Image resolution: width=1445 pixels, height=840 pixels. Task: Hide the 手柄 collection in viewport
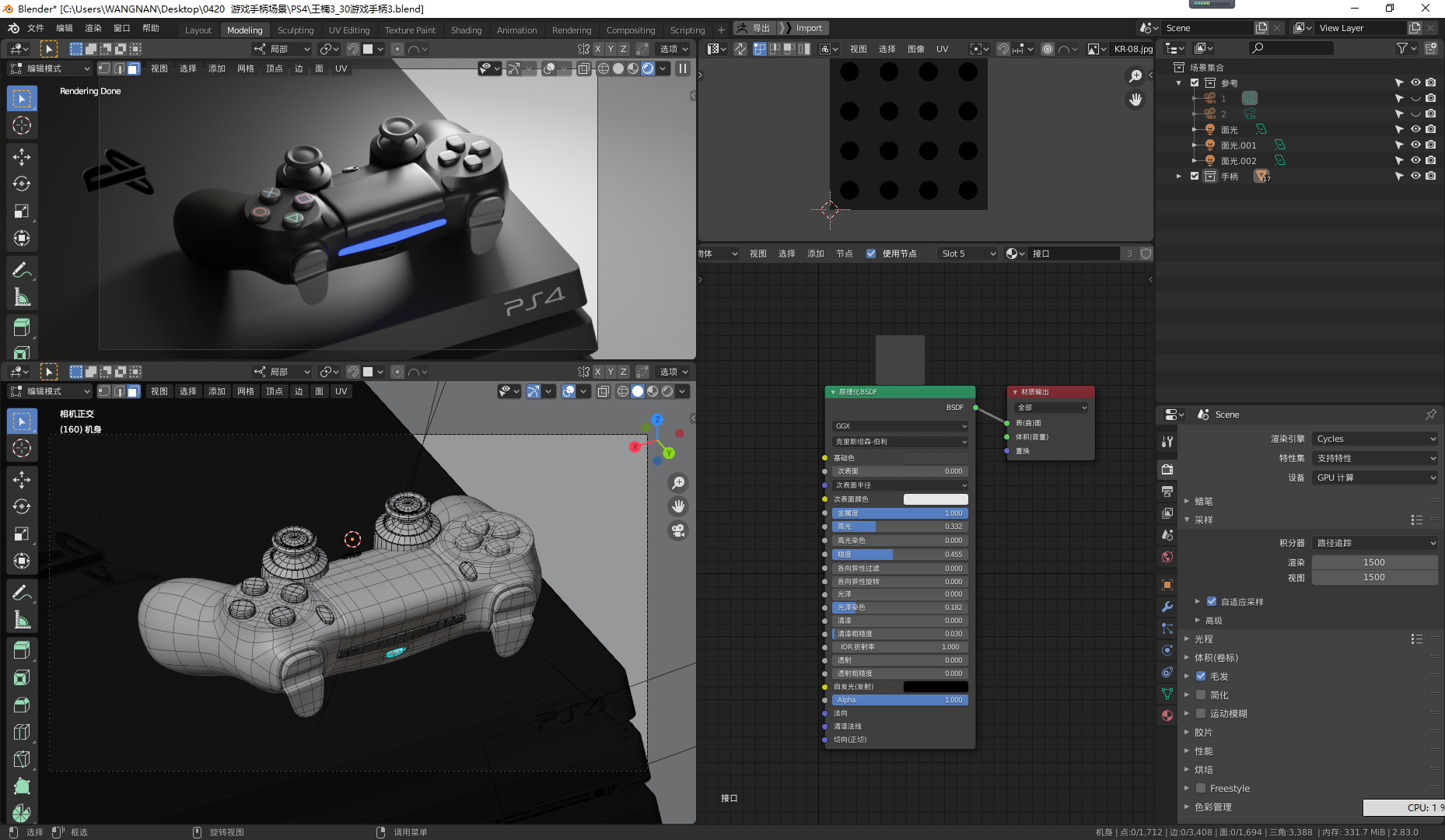(1415, 176)
